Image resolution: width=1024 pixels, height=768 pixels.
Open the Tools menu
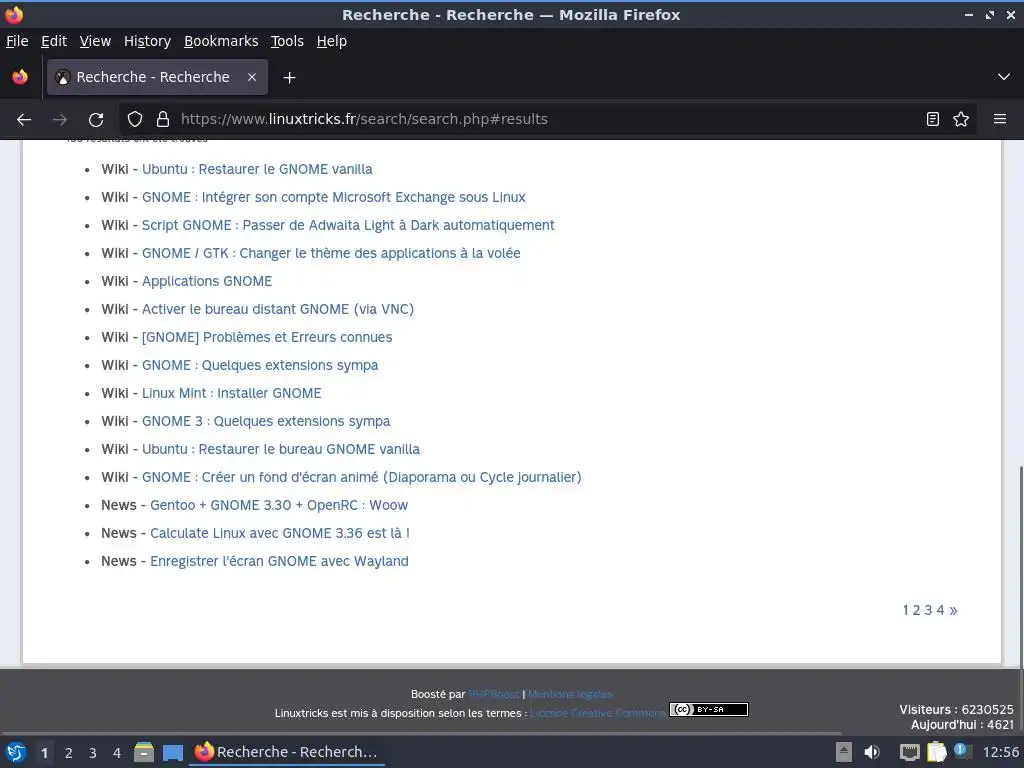pos(287,41)
